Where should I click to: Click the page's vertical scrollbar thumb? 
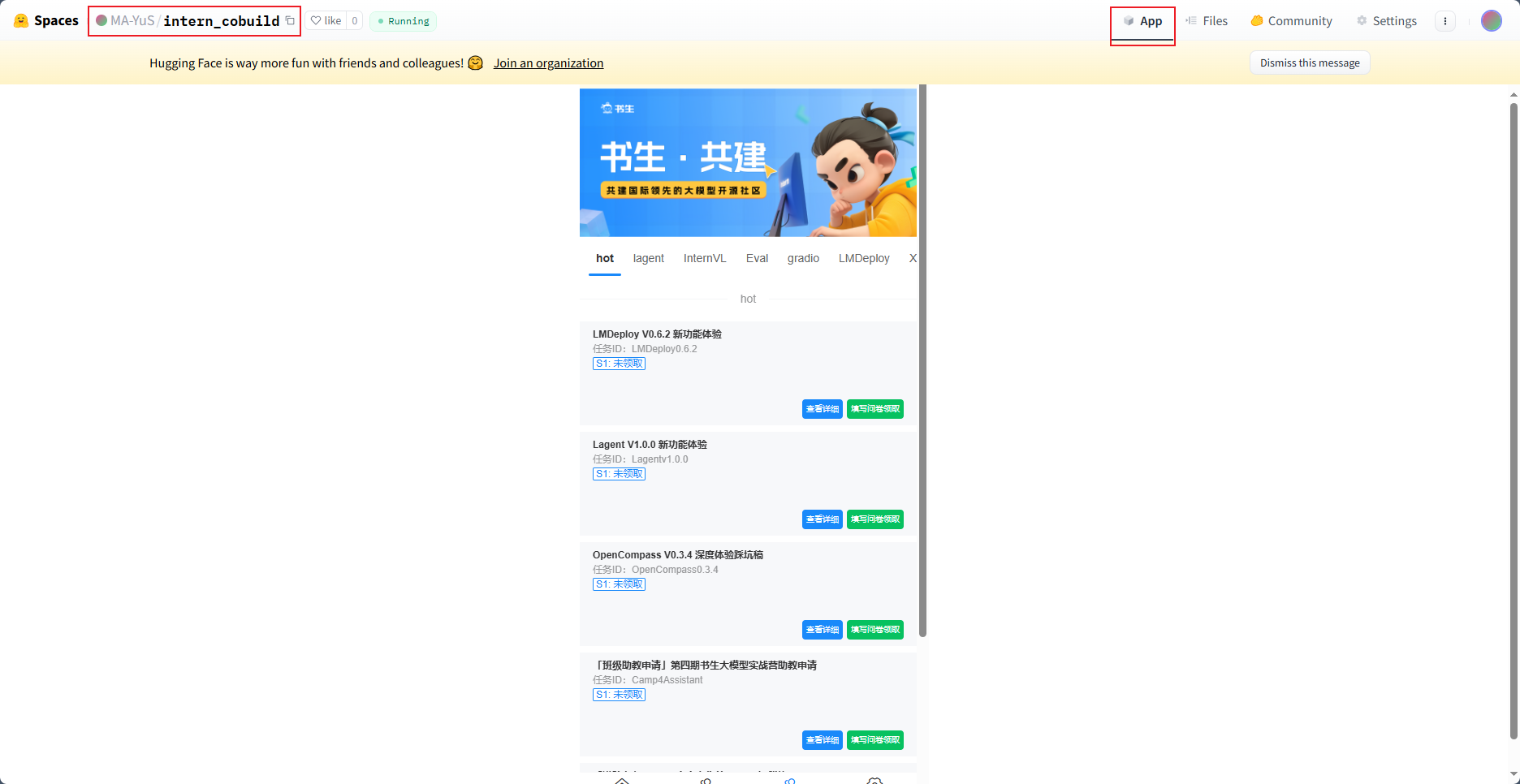(x=1514, y=420)
